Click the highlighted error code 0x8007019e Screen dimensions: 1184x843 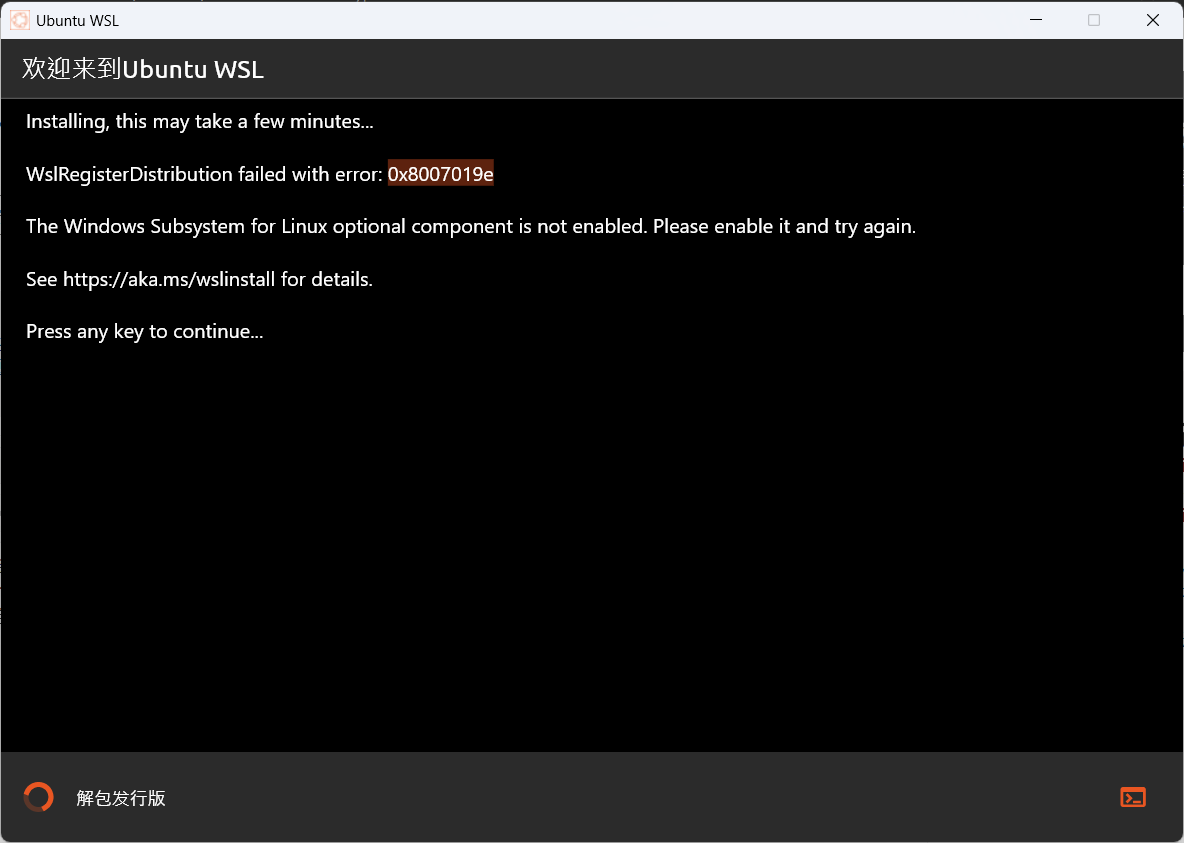point(440,173)
